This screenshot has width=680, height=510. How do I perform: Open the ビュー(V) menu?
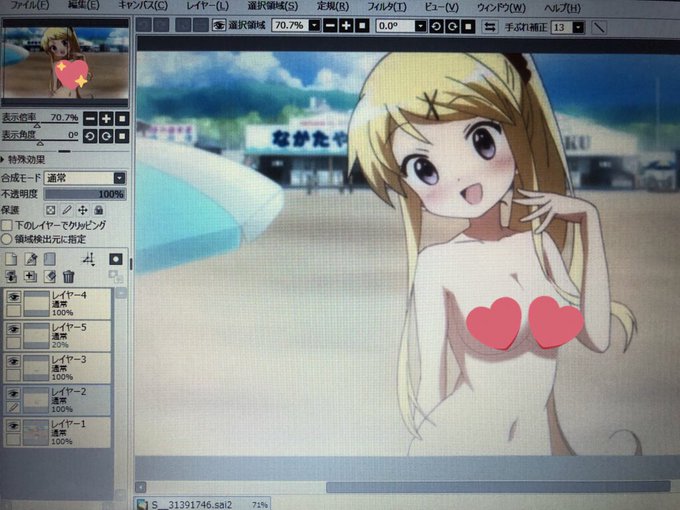click(x=441, y=7)
